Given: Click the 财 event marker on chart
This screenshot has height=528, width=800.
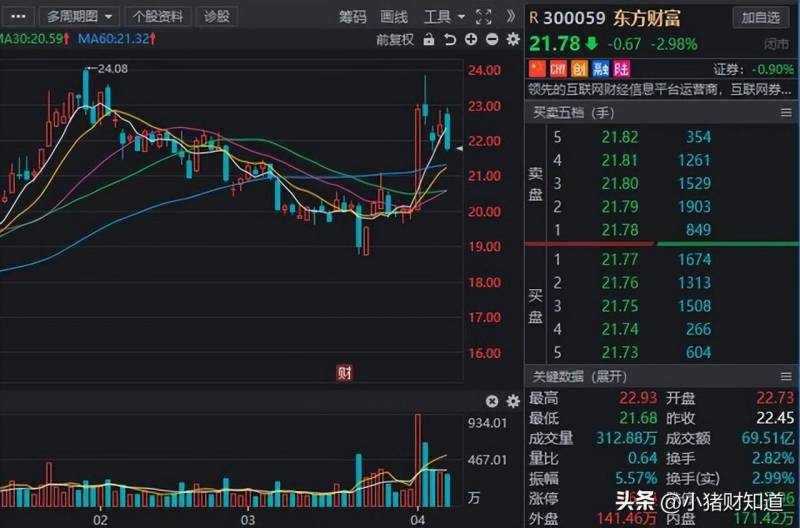Looking at the screenshot, I should click(344, 373).
